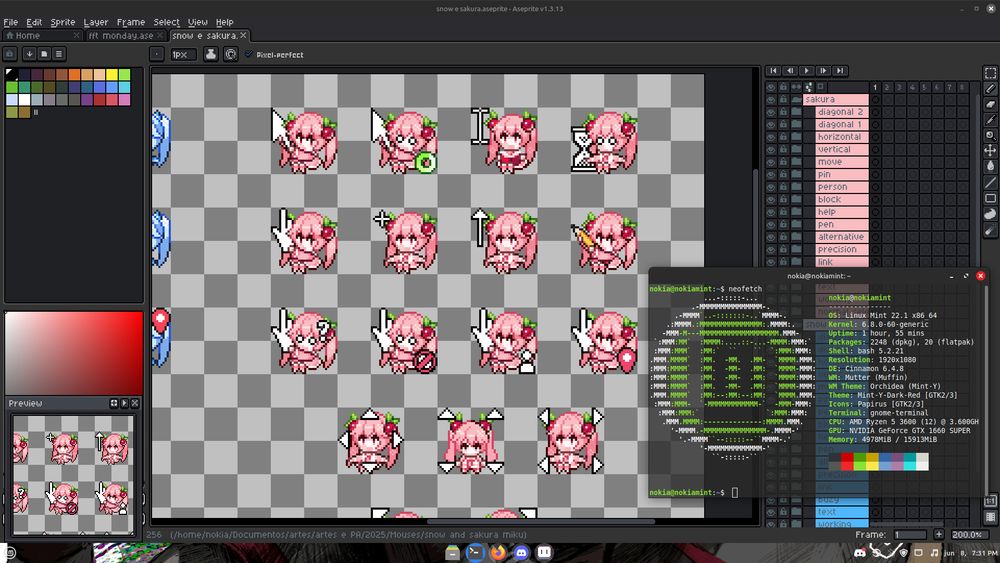Viewport: 1000px width, 563px height.
Task: Toggle lock on help layer
Action: point(784,212)
